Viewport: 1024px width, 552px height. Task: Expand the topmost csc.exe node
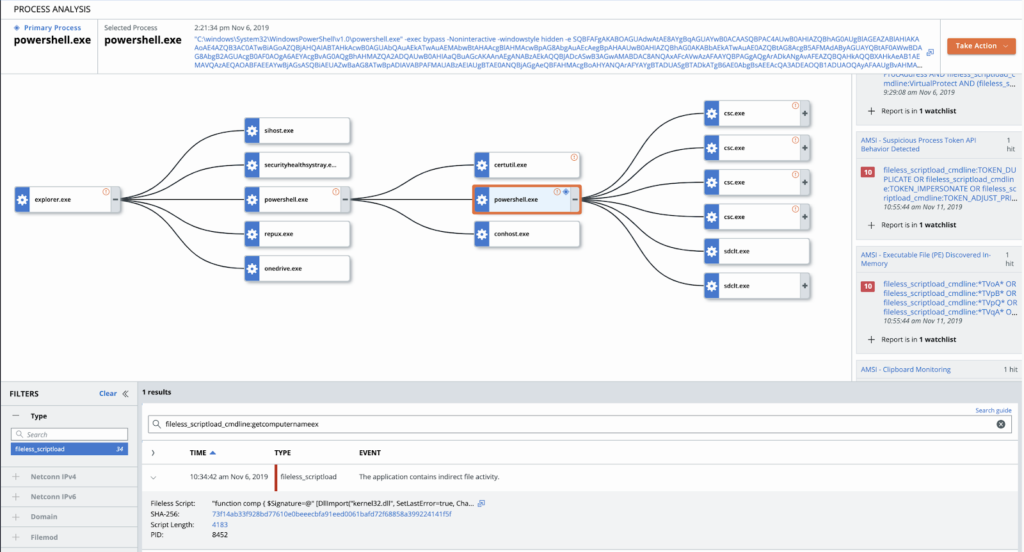click(x=805, y=113)
